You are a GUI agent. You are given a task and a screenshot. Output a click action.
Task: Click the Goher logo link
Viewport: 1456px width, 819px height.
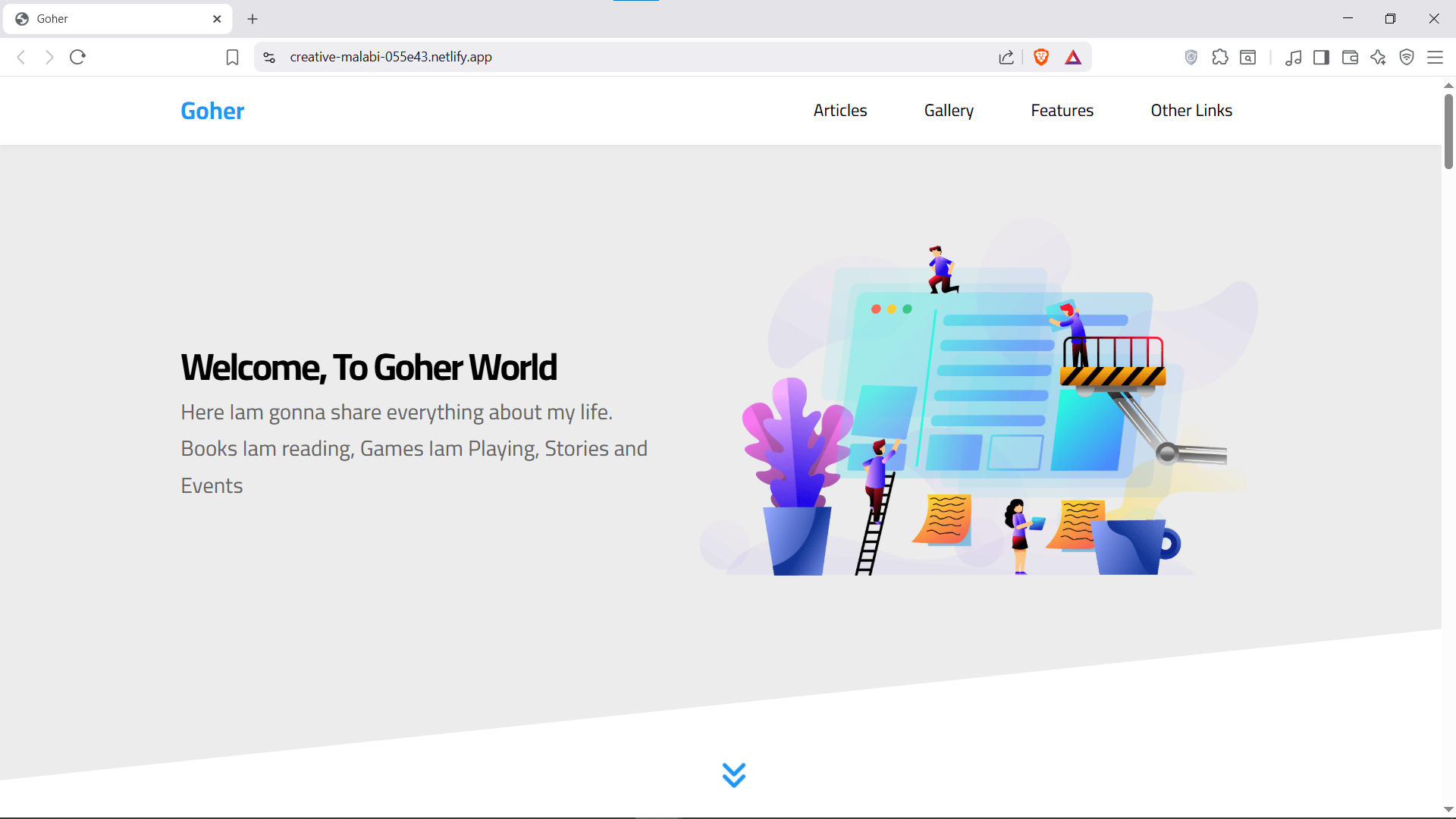coord(212,111)
